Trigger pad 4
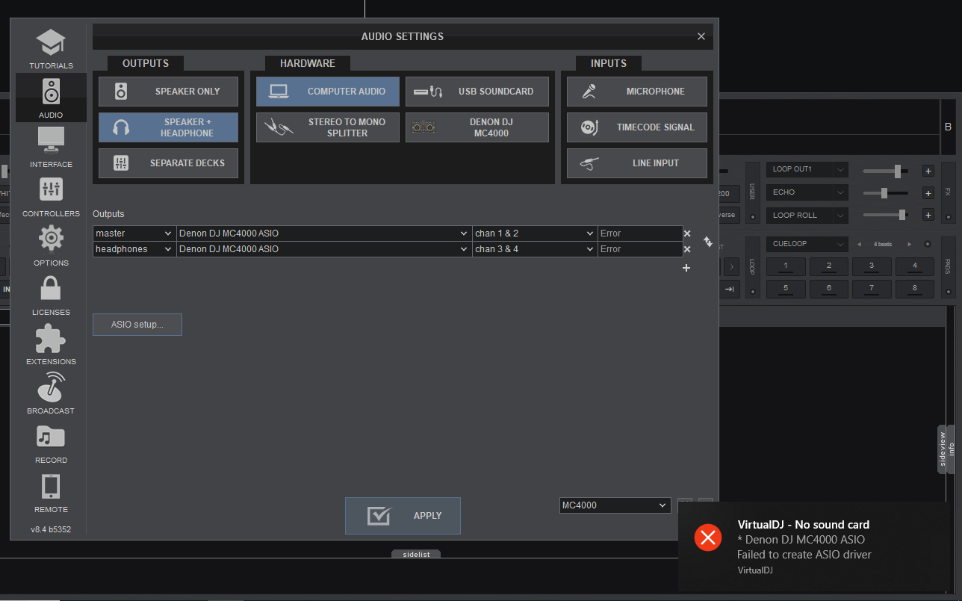Screen dimensions: 969x601 point(915,267)
